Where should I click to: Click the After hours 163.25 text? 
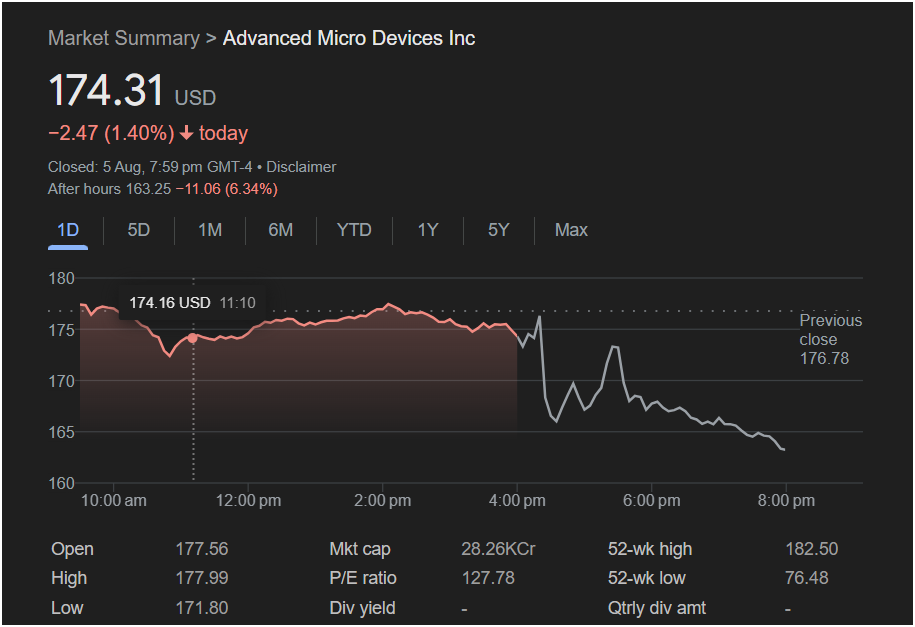110,189
